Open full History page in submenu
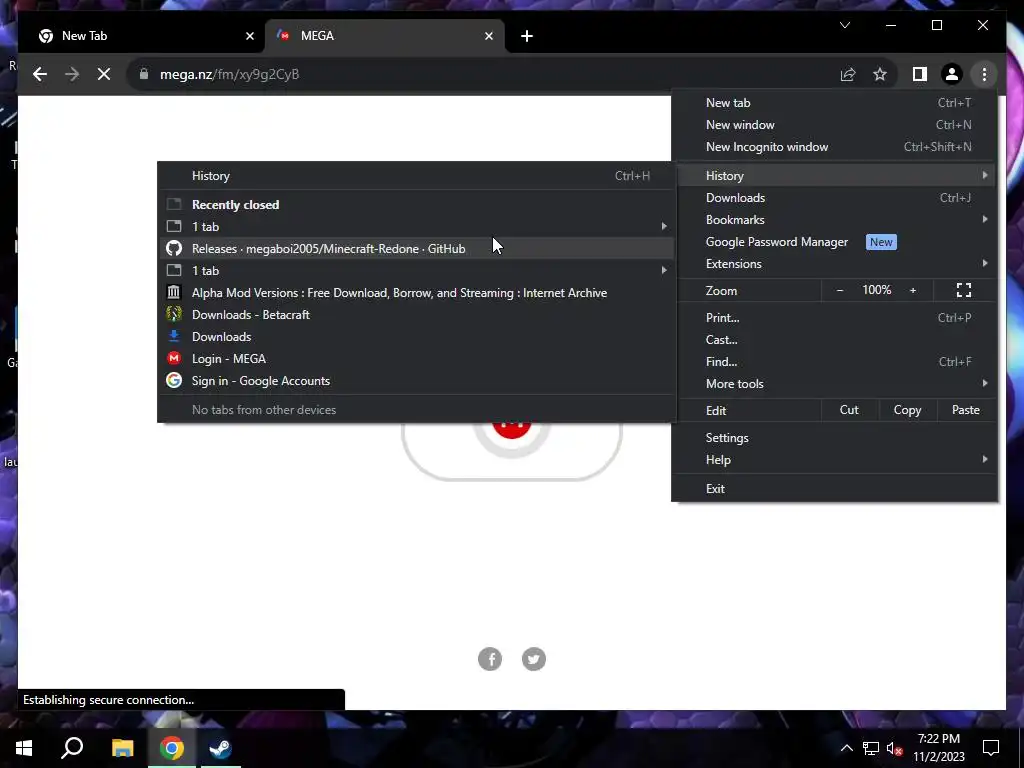1024x768 pixels. [417, 176]
